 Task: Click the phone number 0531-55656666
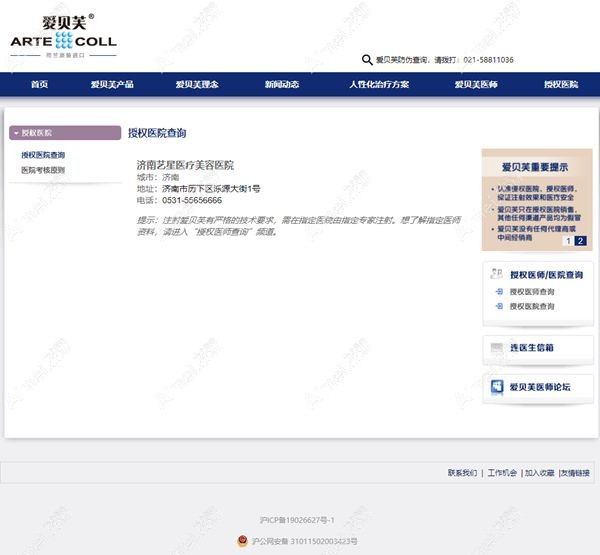click(192, 200)
